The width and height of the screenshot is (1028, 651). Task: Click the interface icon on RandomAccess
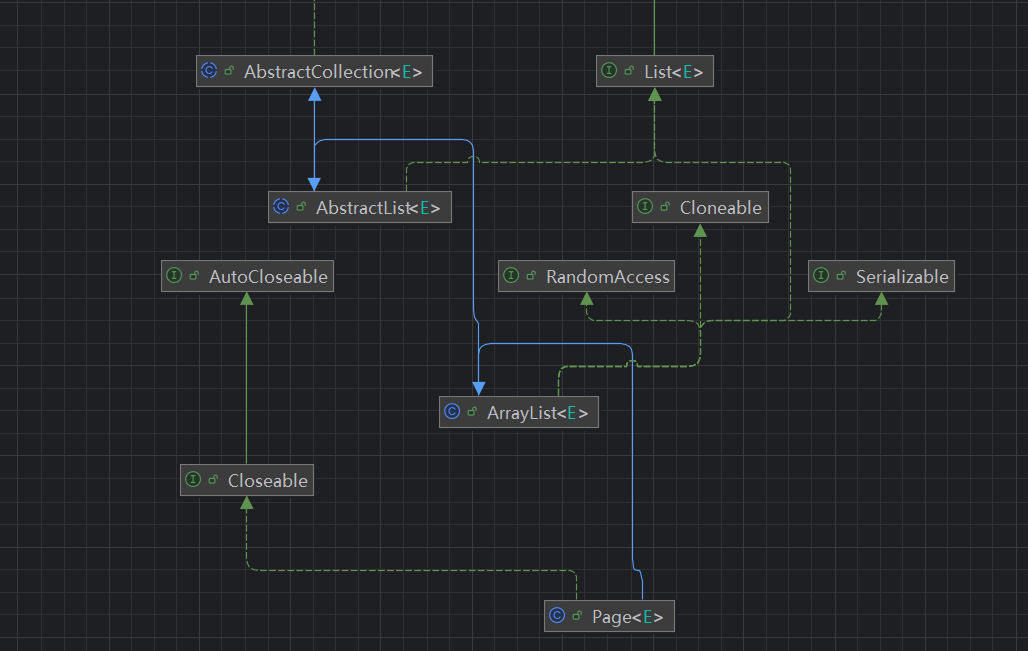pos(511,275)
